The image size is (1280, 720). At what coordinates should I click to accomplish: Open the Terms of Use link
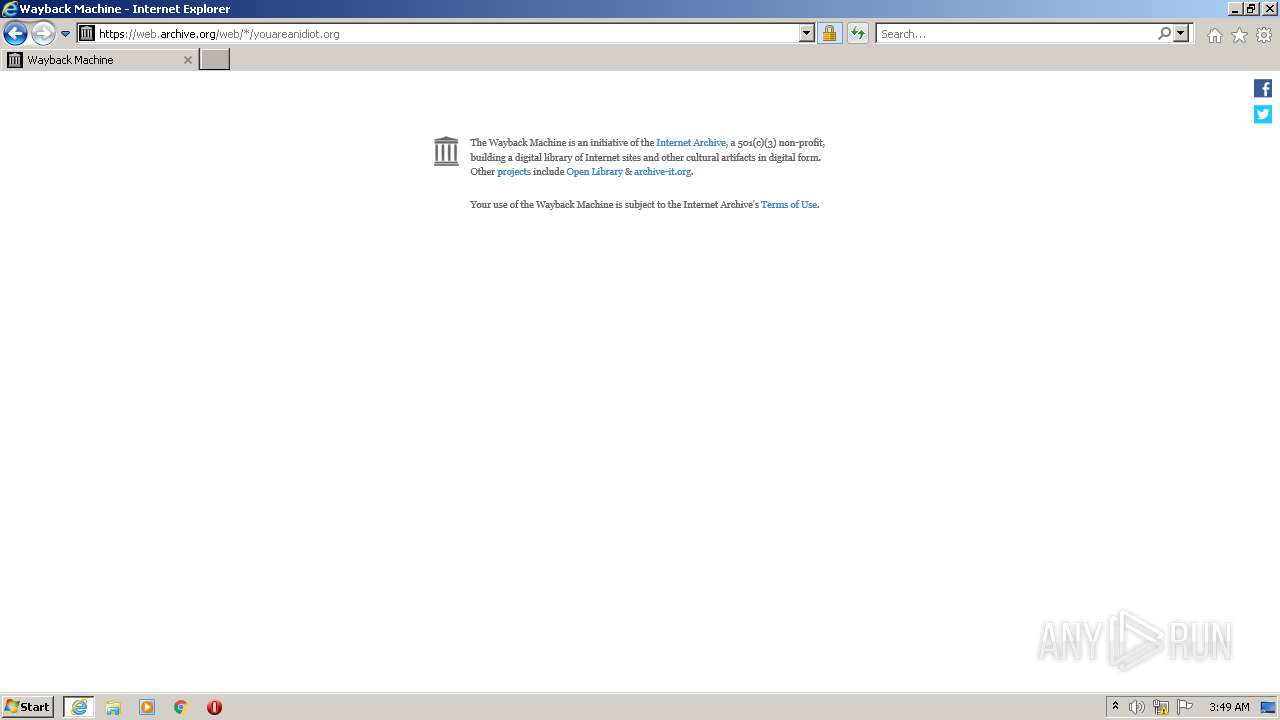[789, 205]
